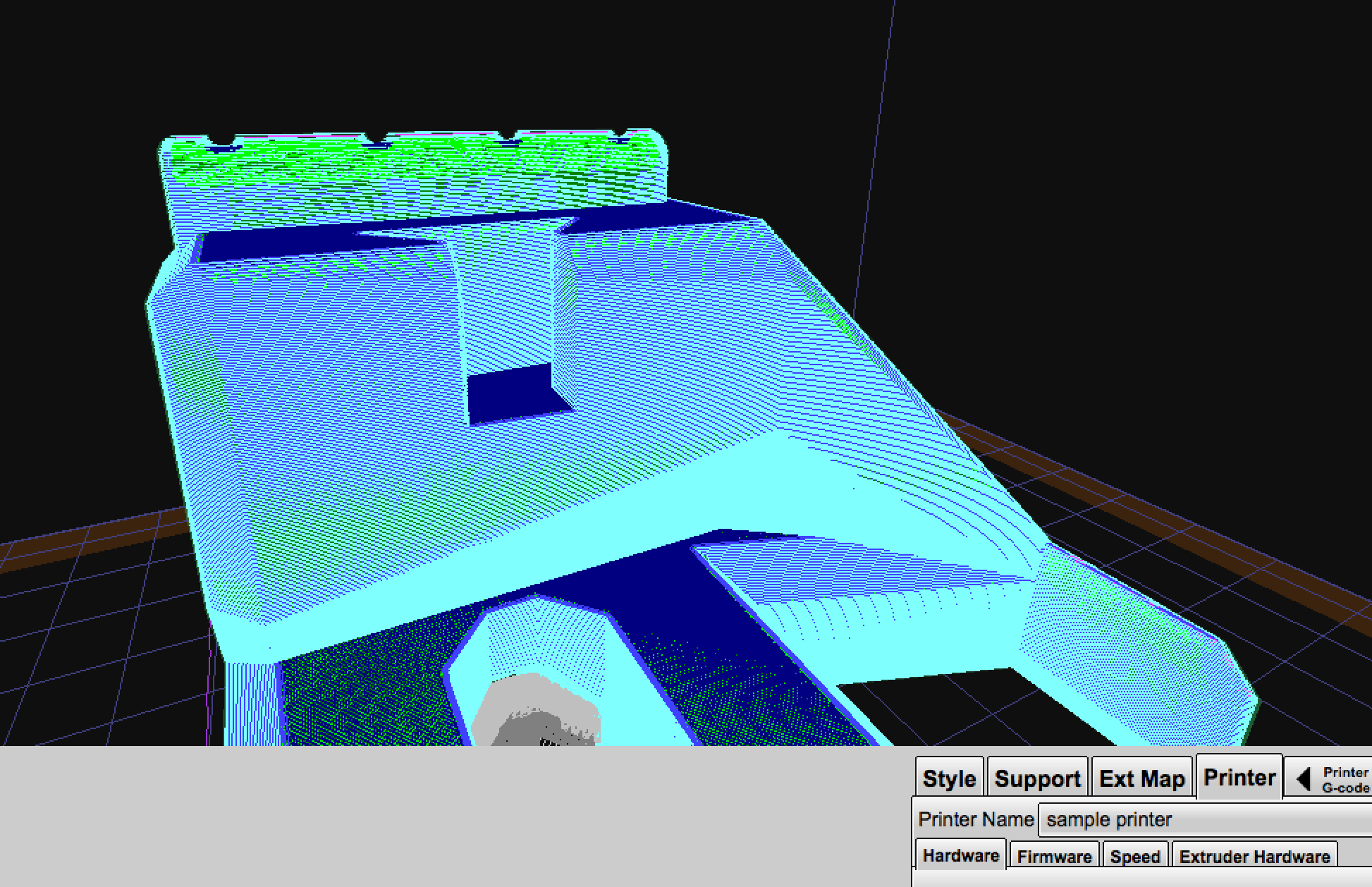Select the Hardware sub-tab
This screenshot has width=1372, height=887.
tap(960, 856)
